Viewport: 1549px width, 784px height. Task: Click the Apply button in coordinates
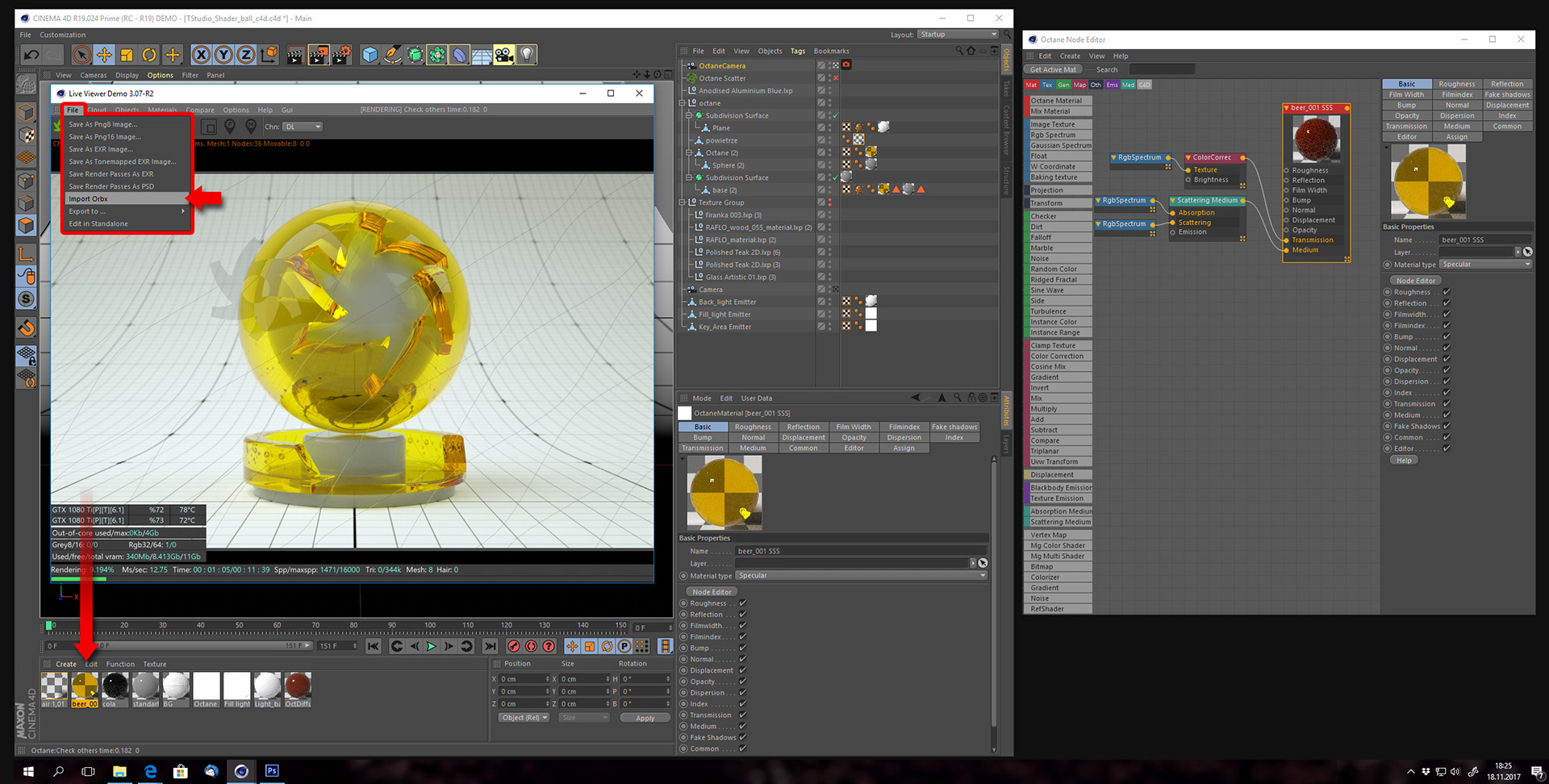[645, 718]
